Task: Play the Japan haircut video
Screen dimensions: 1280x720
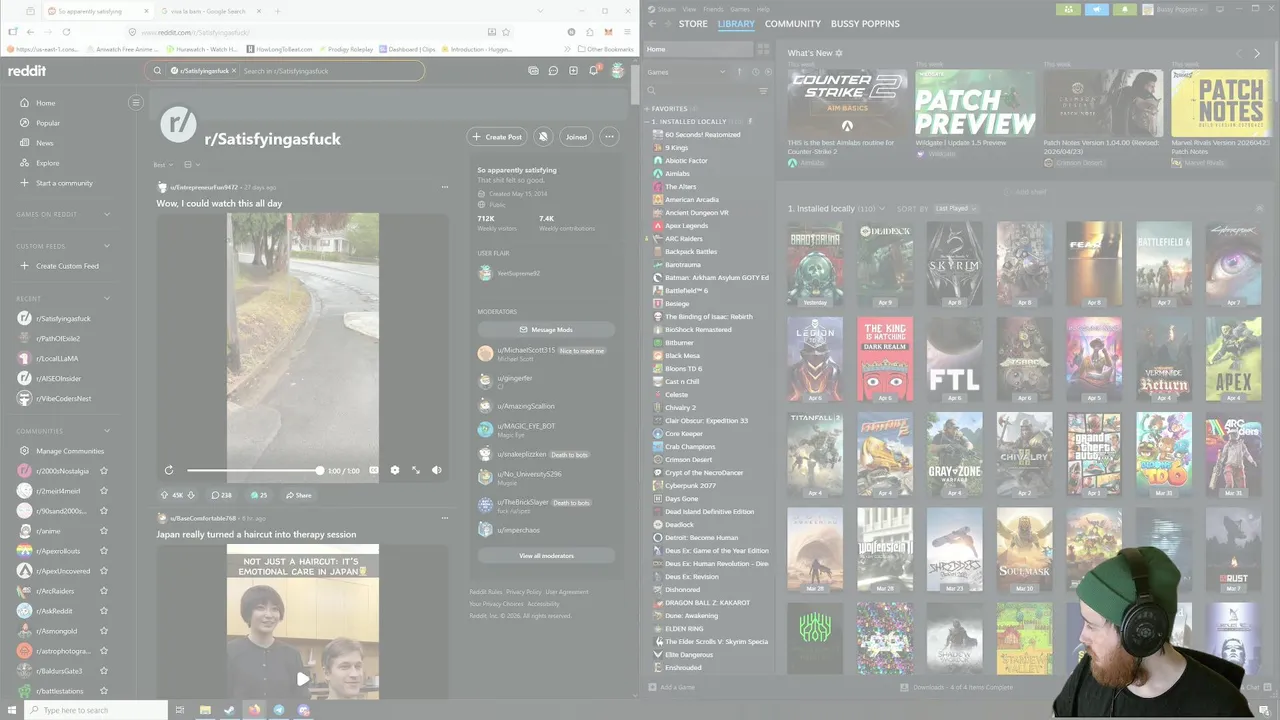Action: [303, 678]
